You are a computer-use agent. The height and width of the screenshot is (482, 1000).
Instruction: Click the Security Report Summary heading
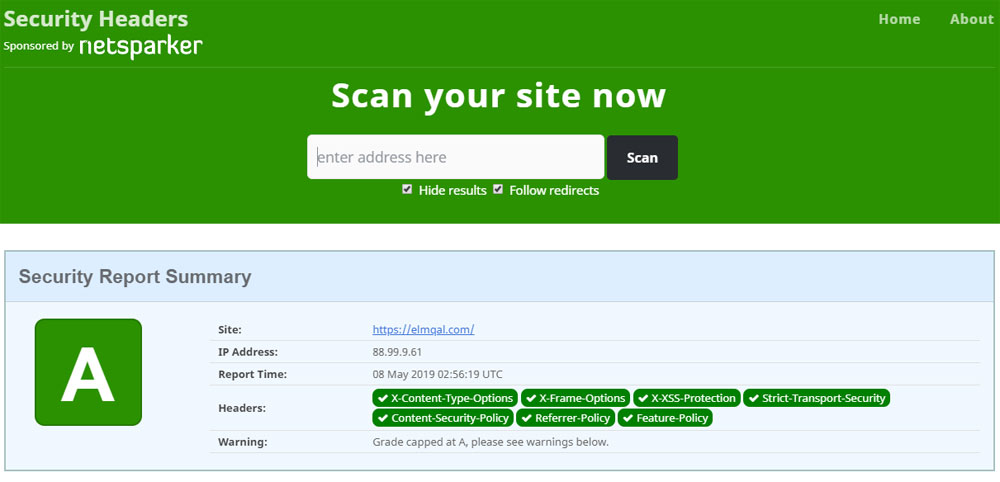(x=135, y=277)
